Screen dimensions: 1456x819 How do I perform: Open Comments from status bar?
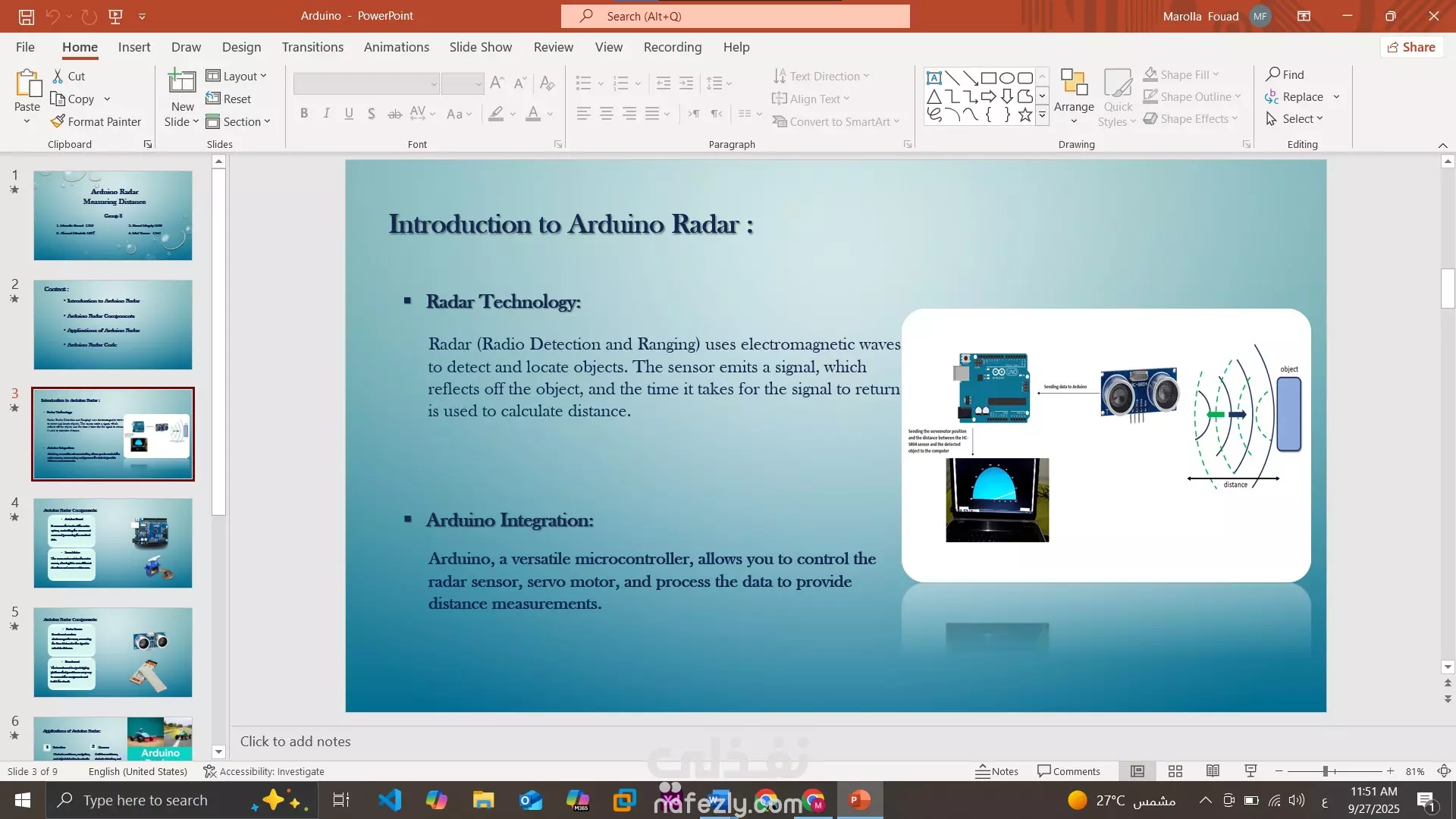point(1068,771)
